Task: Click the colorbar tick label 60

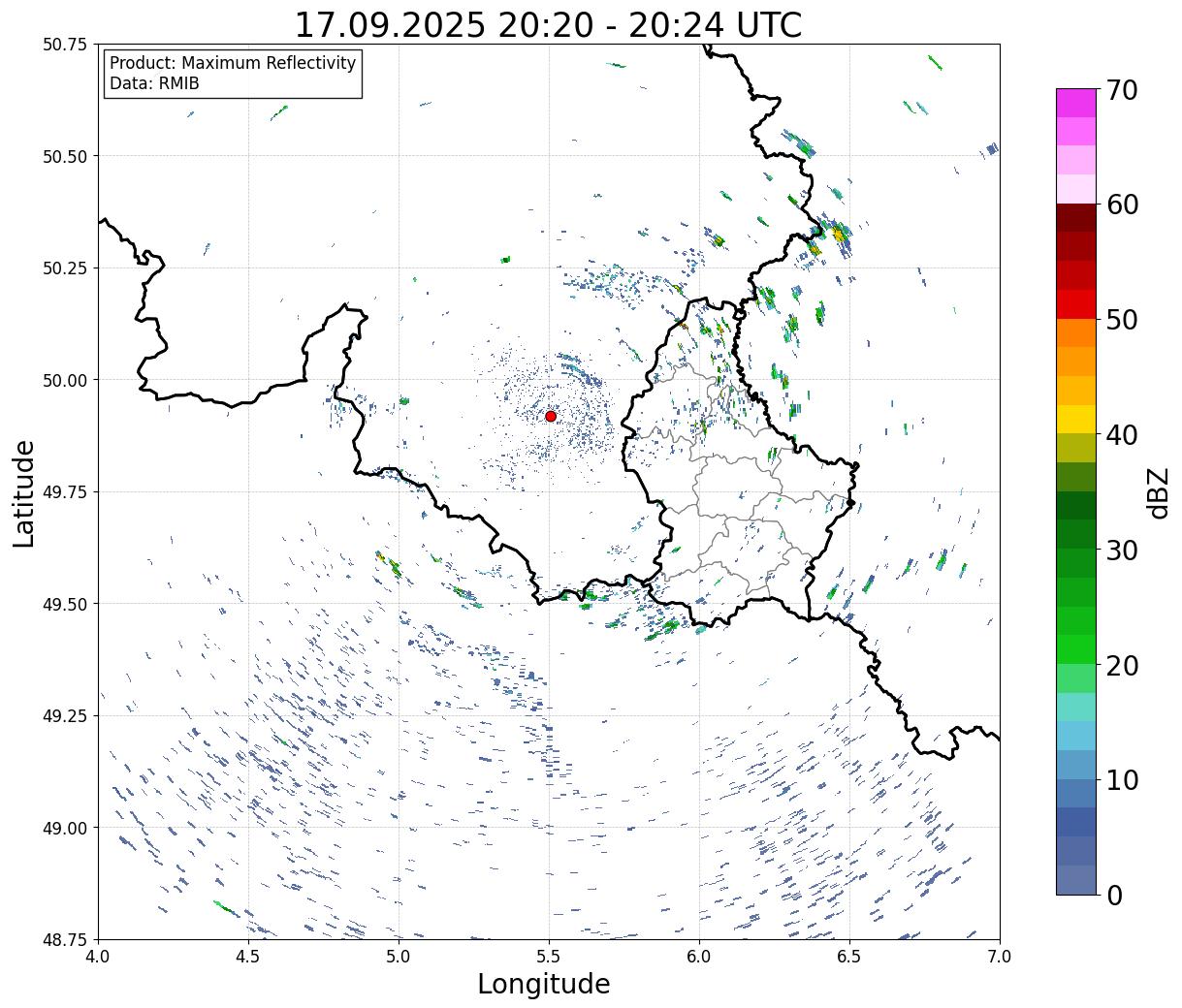Action: (x=1121, y=205)
